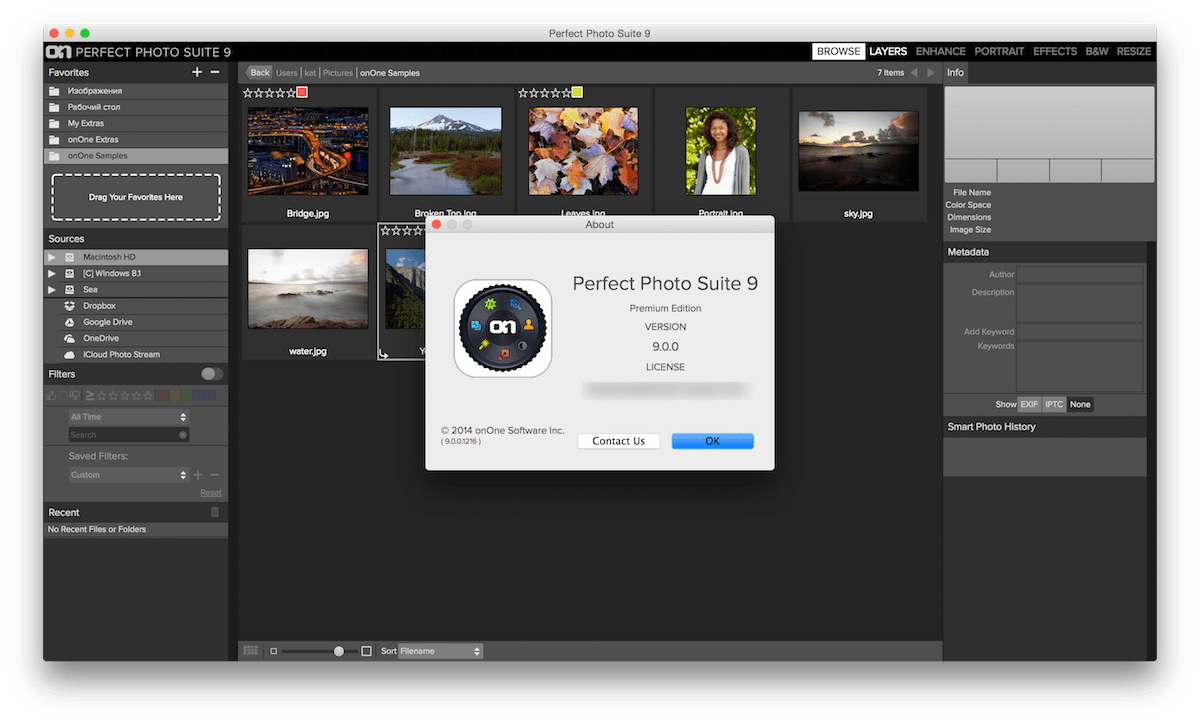Select onOne Extras in Favorites
1200x723 pixels.
click(x=136, y=140)
